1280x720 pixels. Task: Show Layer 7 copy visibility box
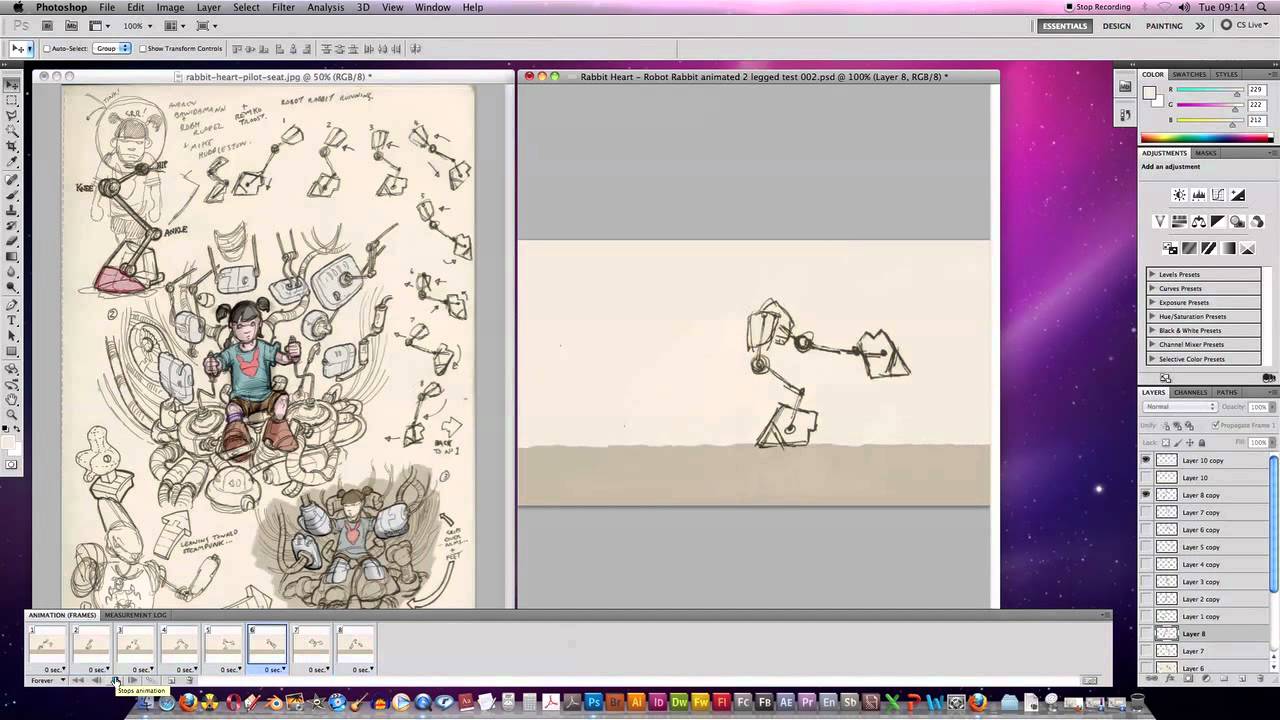(1146, 512)
